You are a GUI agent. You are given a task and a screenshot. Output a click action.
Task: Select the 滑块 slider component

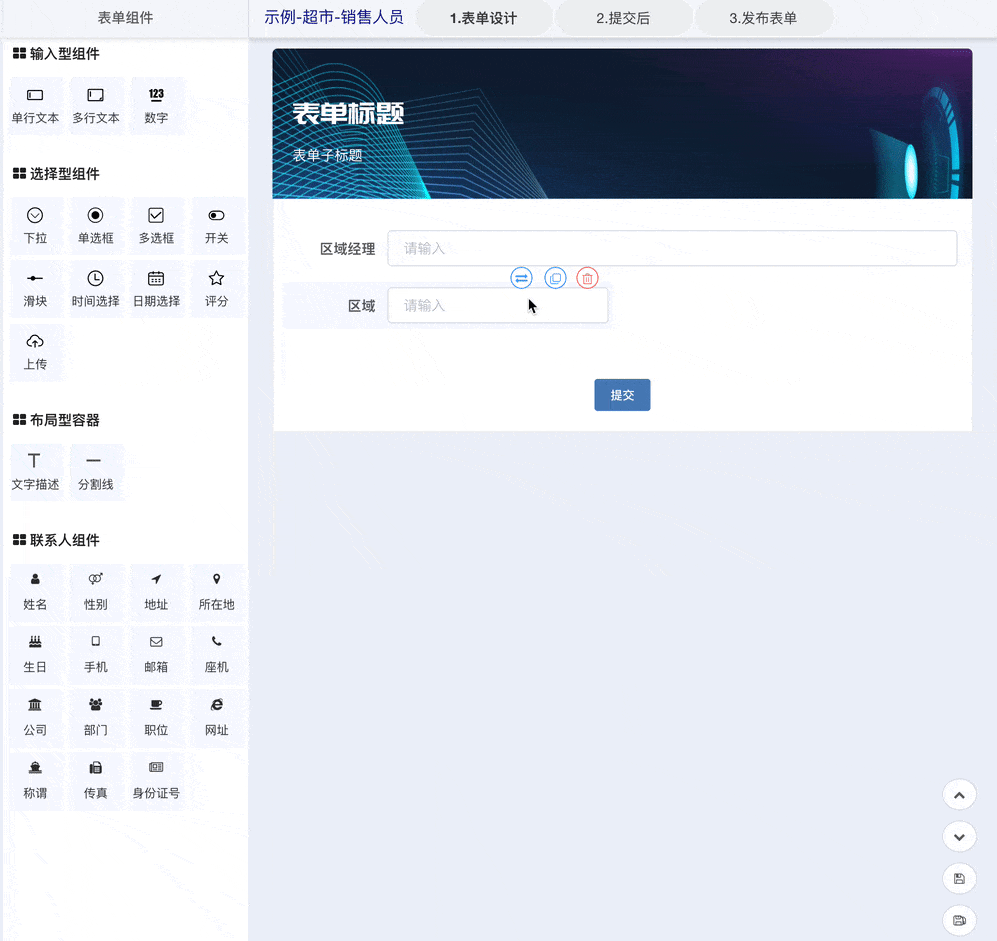pos(35,288)
